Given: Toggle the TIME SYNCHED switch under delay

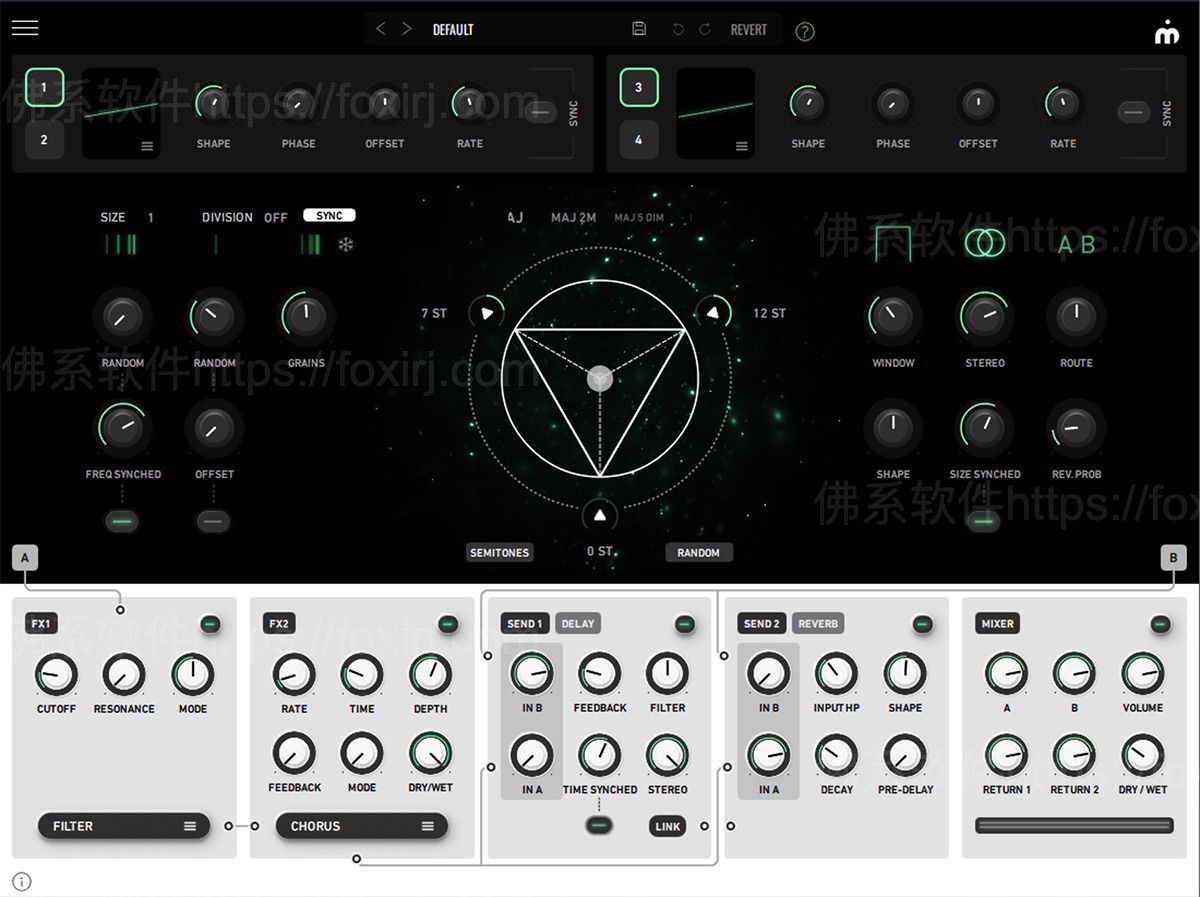Looking at the screenshot, I should coord(600,825).
